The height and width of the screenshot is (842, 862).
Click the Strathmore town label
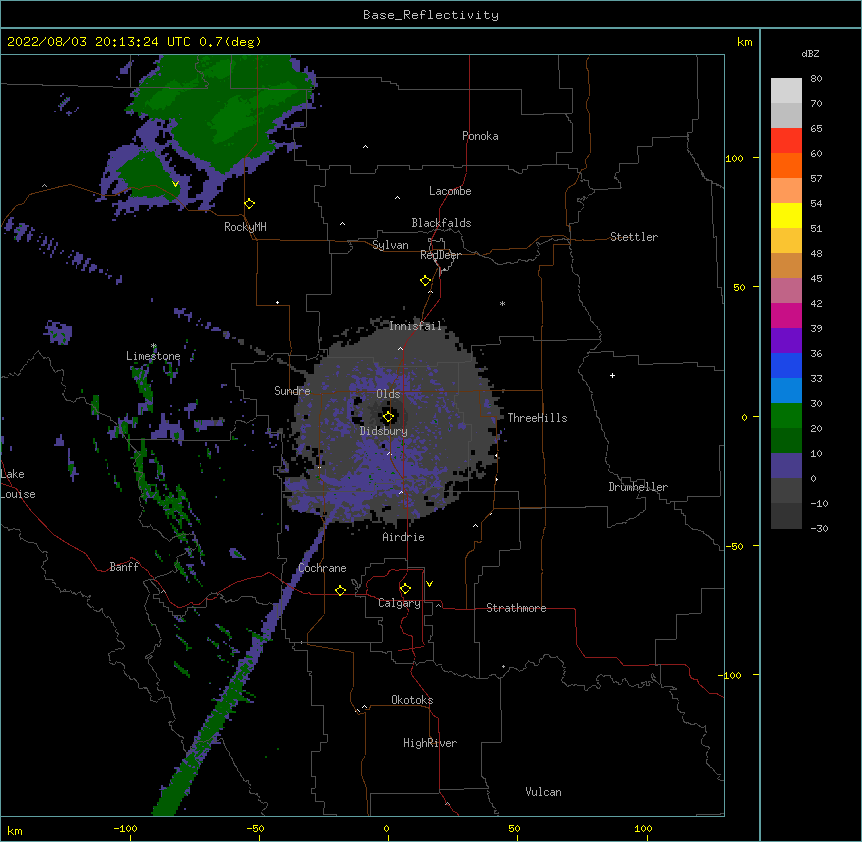tap(516, 608)
